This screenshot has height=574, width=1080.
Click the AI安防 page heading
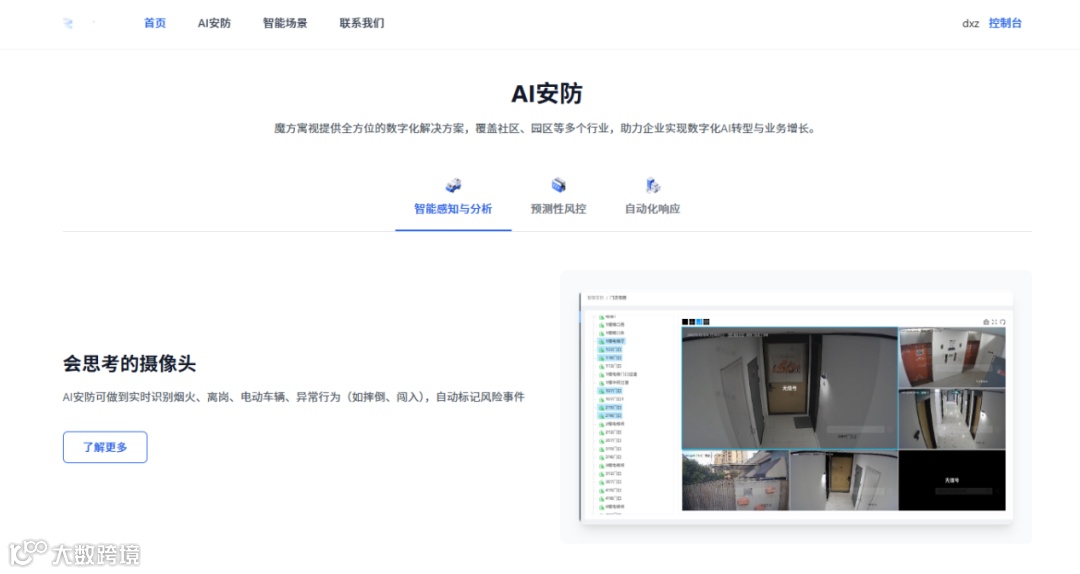(547, 94)
